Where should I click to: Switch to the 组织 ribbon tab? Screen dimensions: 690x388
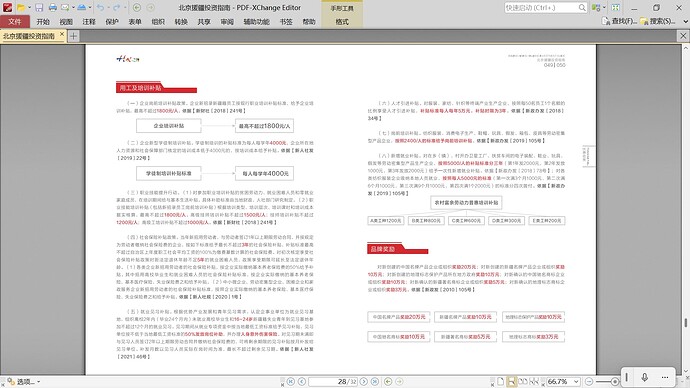pyautogui.click(x=158, y=22)
